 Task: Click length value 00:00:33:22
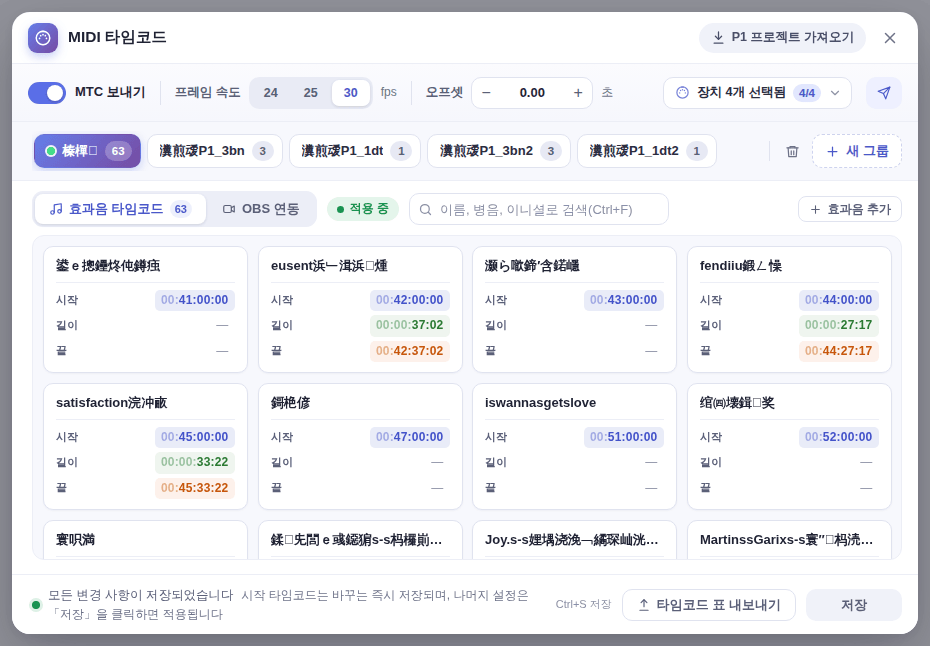pos(195,462)
